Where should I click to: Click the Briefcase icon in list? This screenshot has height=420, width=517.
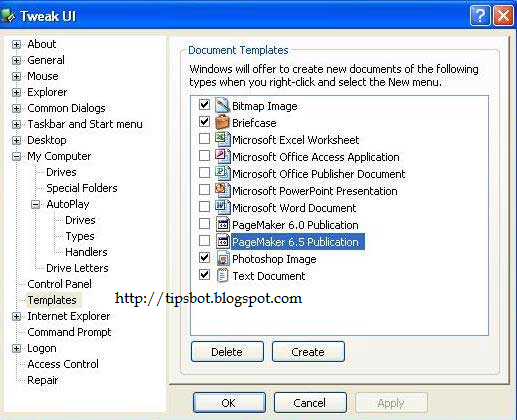[x=222, y=122]
